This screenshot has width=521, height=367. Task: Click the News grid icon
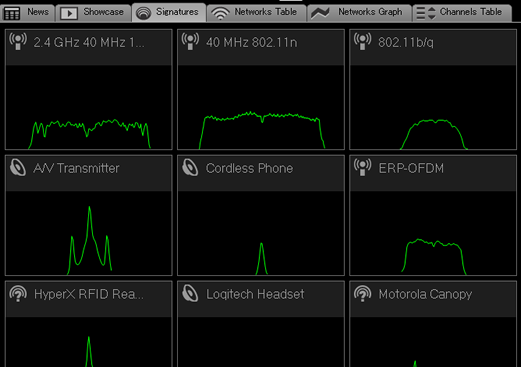12,13
